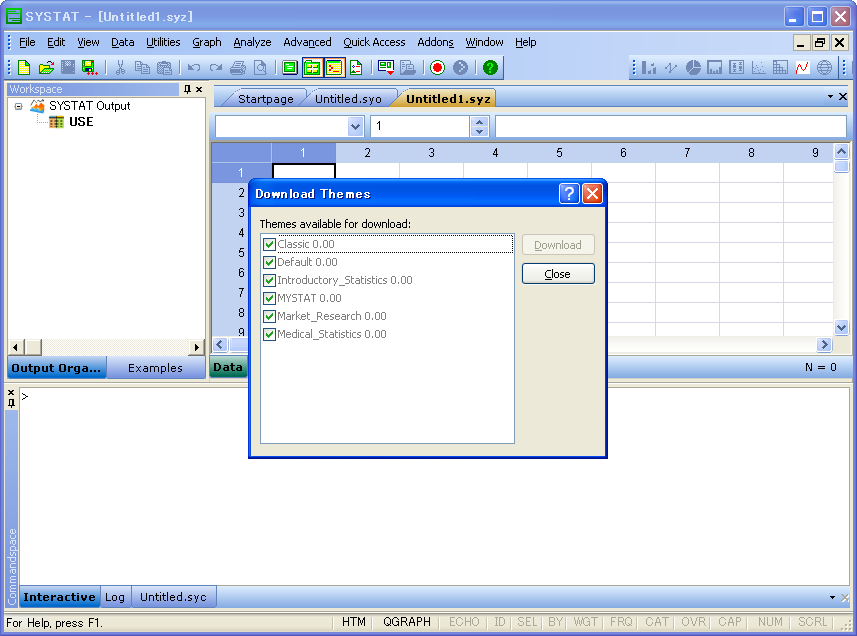Uncheck the Medical_Statistics 0.00 checkbox
Screen dimensions: 857x636
click(x=269, y=334)
